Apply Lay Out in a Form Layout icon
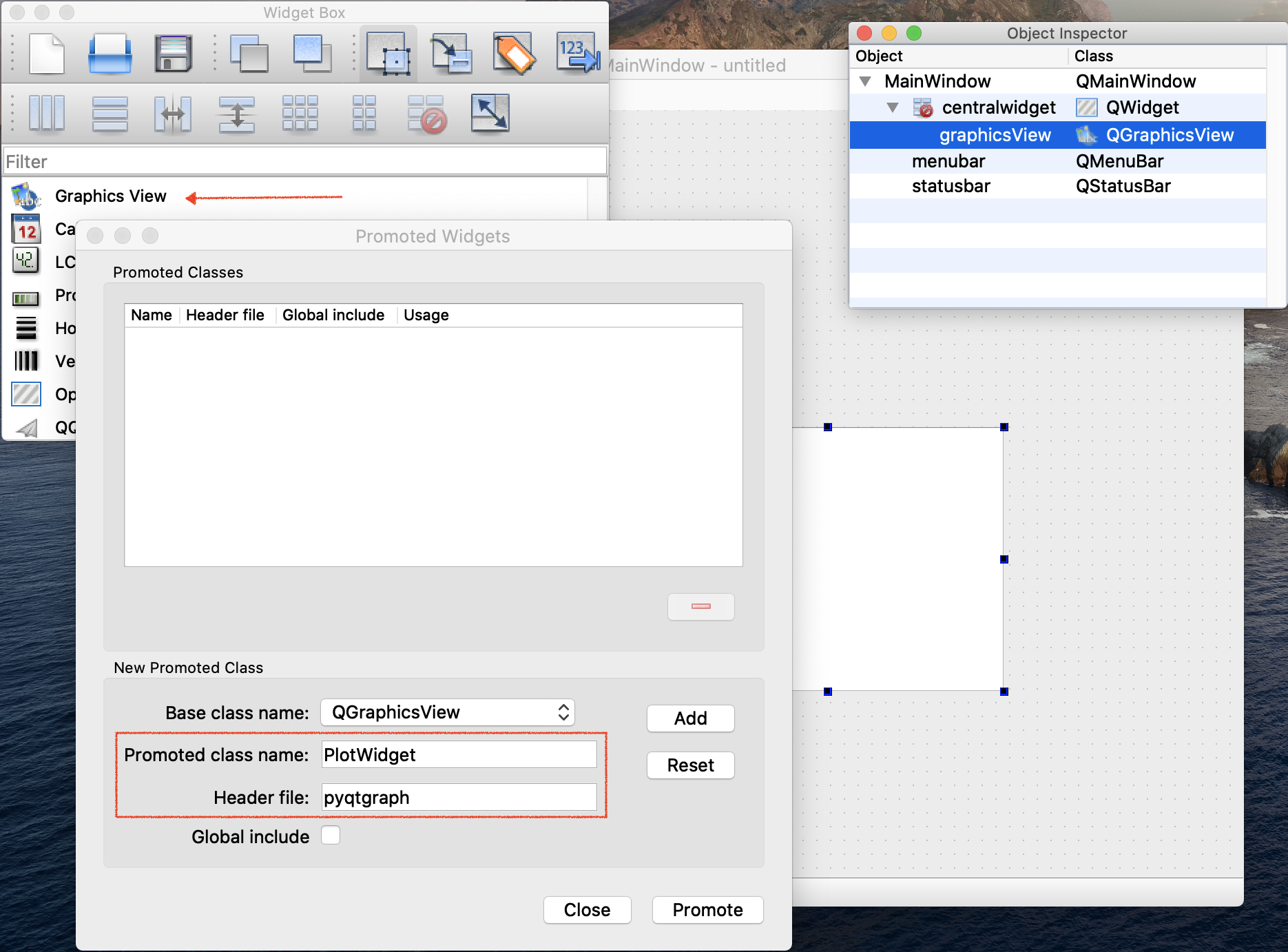1288x952 pixels. click(x=364, y=114)
